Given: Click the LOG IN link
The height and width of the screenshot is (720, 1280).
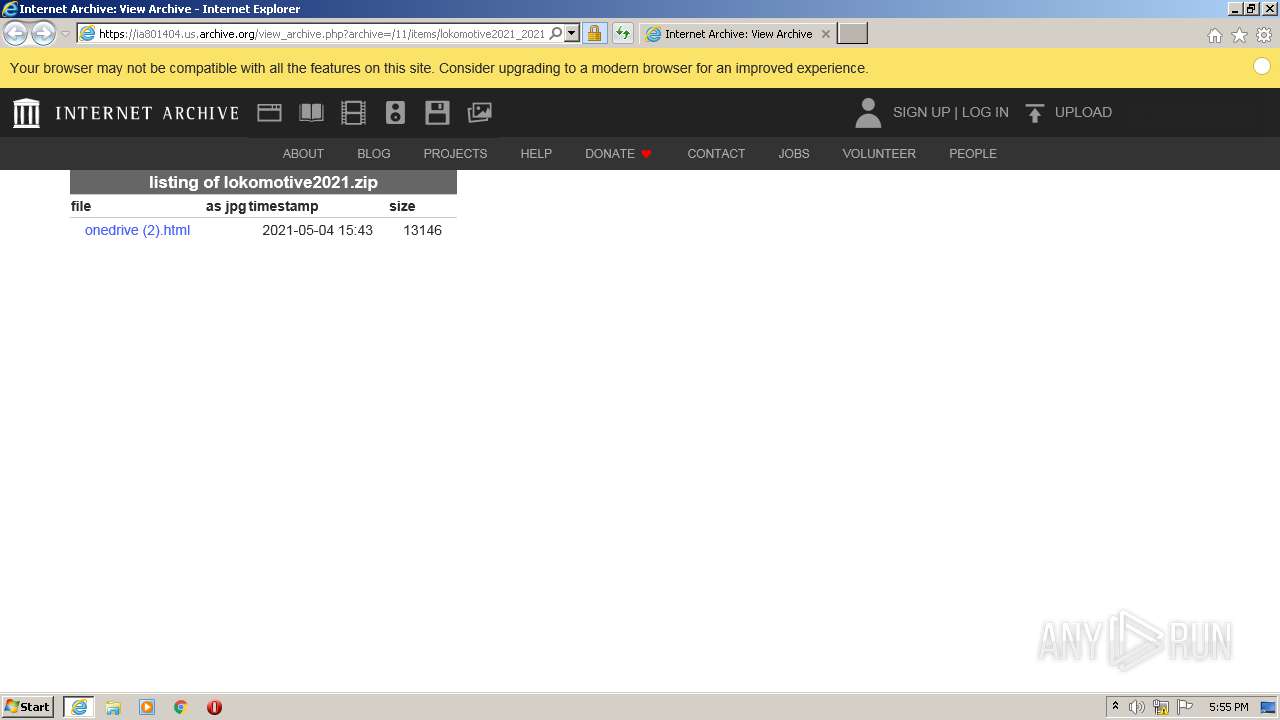Looking at the screenshot, I should [x=985, y=113].
